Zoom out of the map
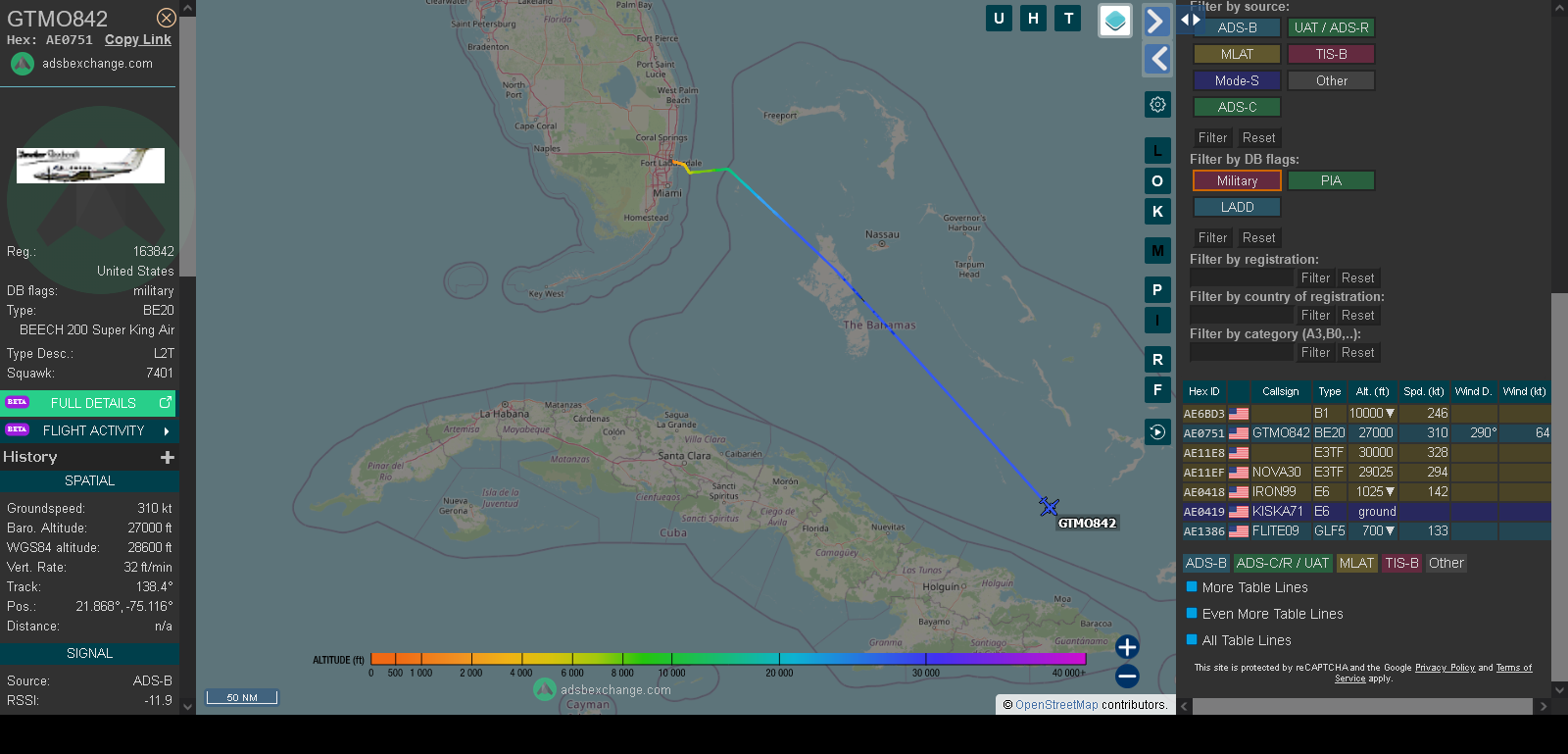 (1127, 676)
